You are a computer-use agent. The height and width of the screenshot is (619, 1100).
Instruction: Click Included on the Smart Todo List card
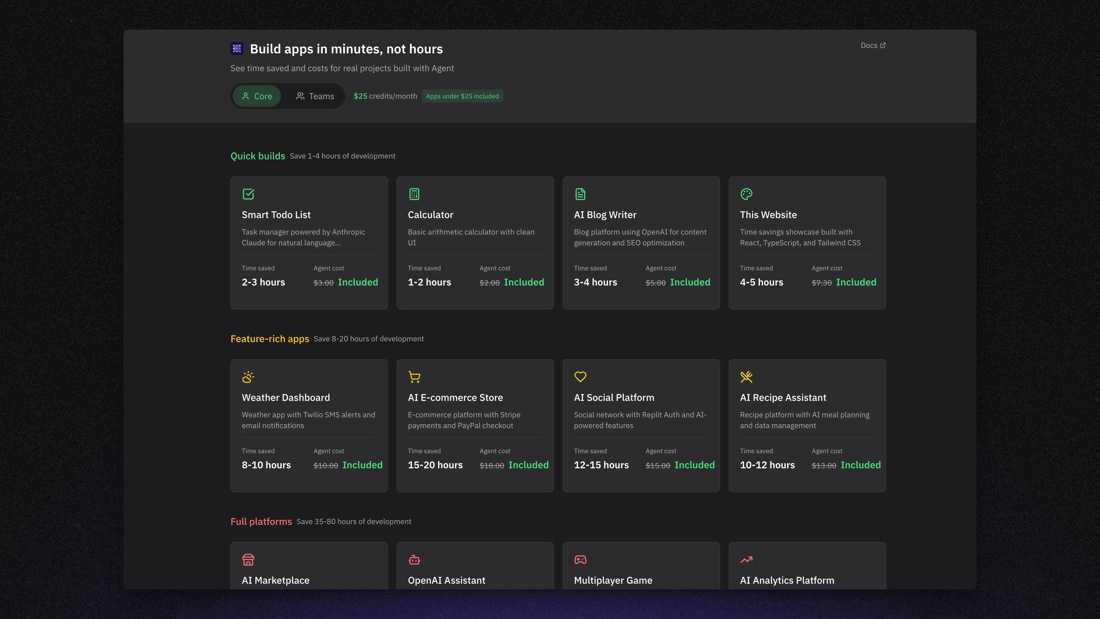click(x=358, y=282)
